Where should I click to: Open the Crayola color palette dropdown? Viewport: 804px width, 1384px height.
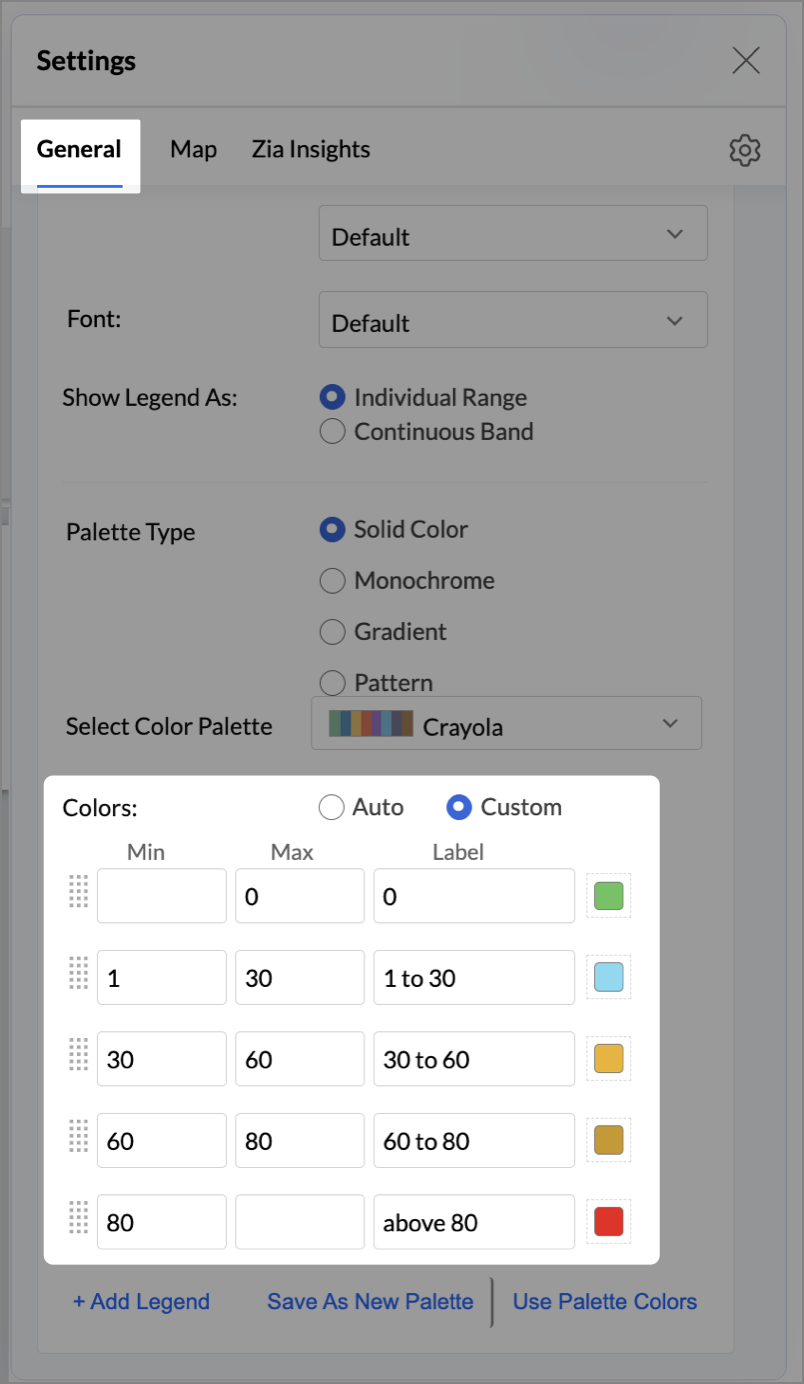pos(506,724)
